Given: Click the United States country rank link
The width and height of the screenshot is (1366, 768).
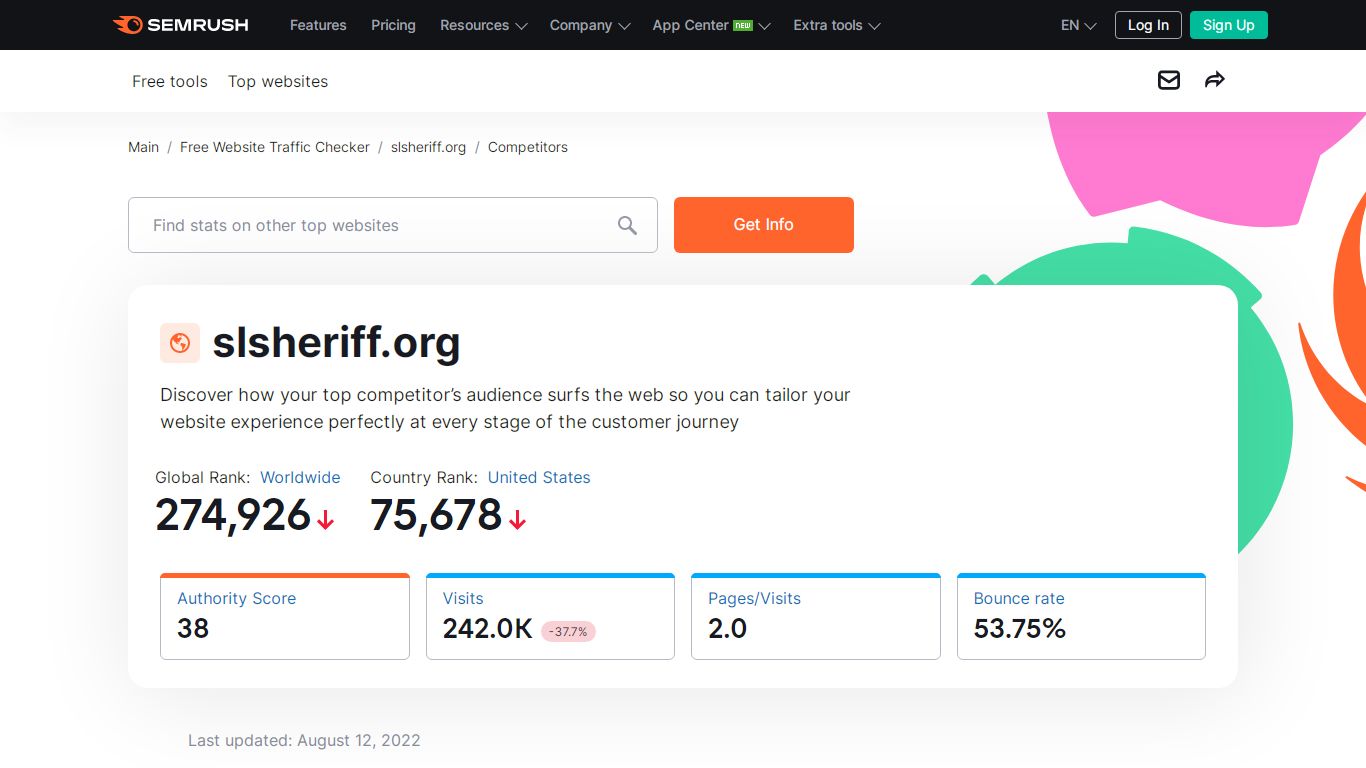Looking at the screenshot, I should [x=539, y=477].
